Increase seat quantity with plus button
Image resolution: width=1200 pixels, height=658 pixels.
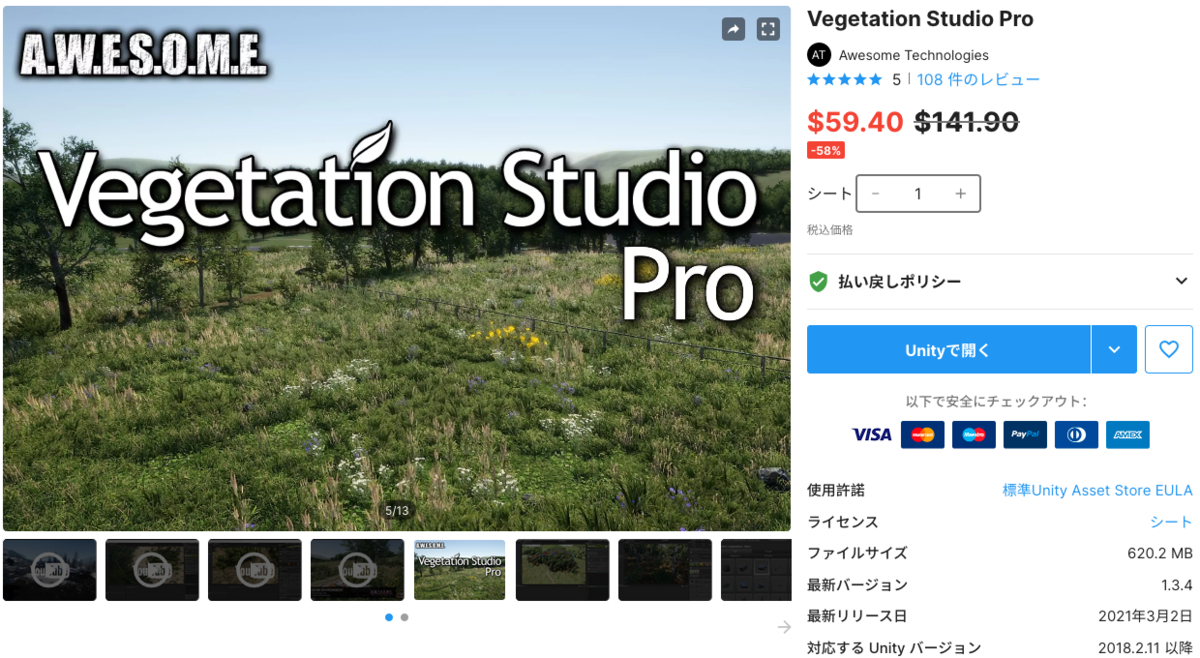tap(960, 194)
